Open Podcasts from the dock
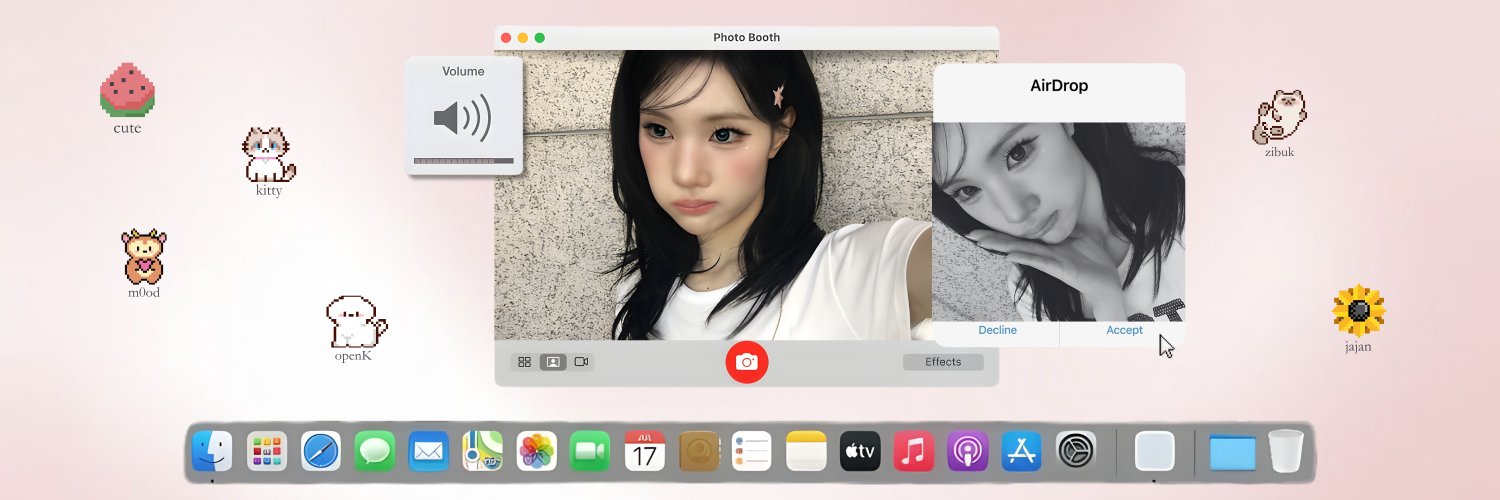Screen dimensions: 1500x500 (x=968, y=451)
